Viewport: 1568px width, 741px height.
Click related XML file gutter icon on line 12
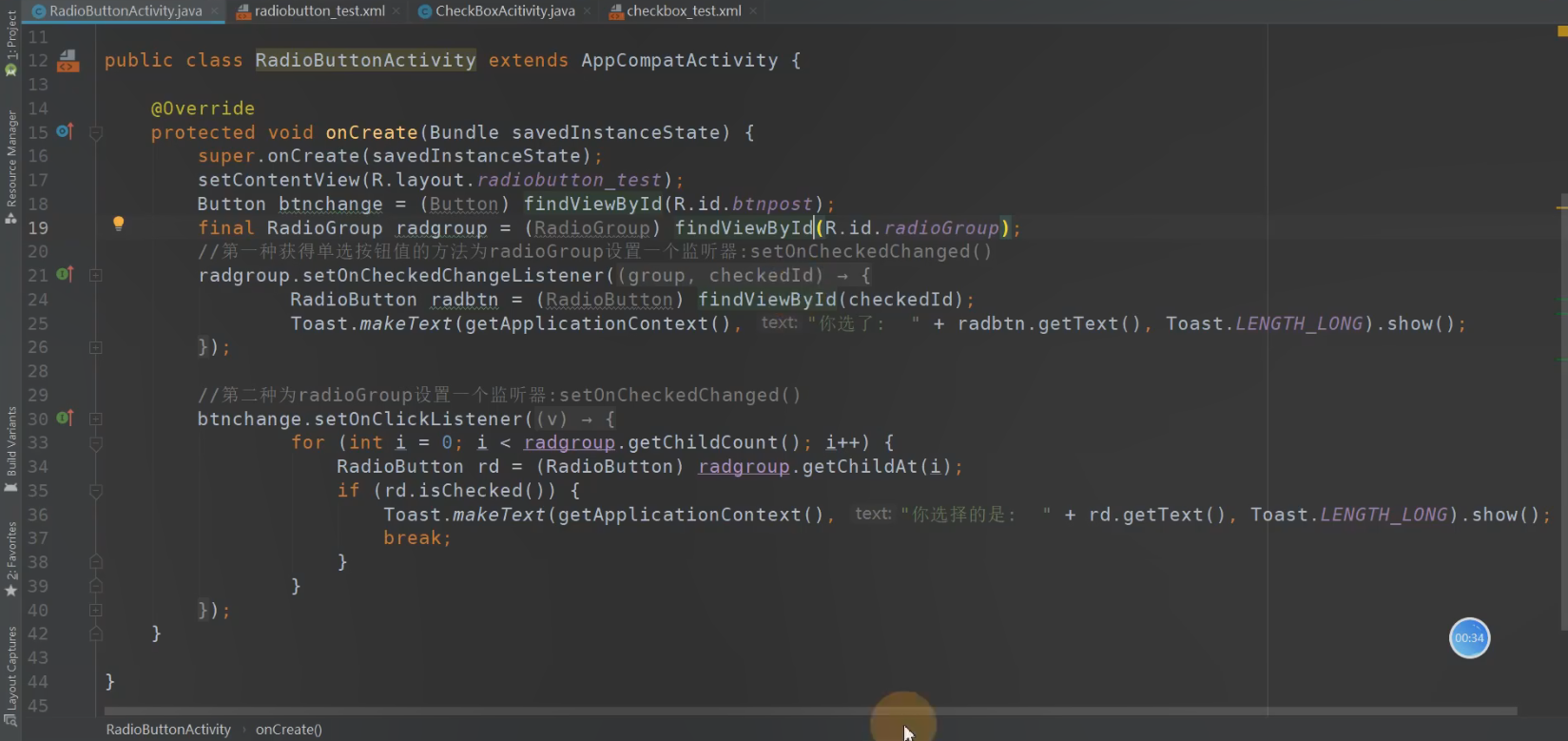pos(68,62)
